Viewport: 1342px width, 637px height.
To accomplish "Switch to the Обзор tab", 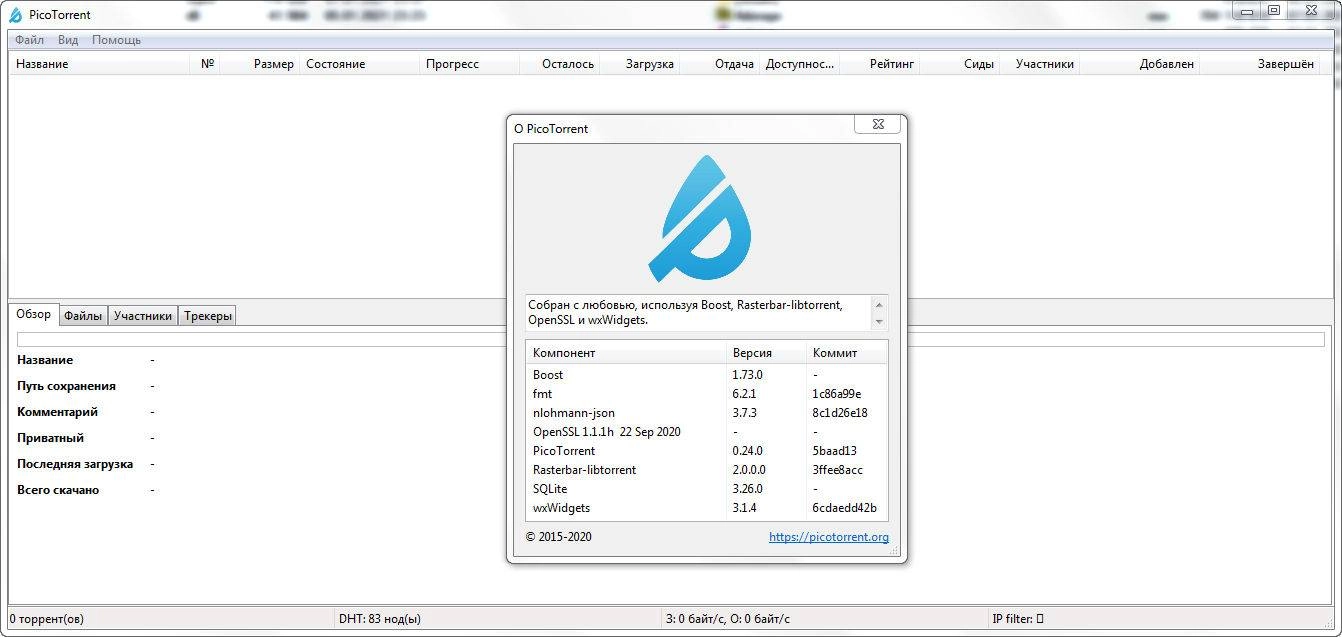I will point(34,314).
